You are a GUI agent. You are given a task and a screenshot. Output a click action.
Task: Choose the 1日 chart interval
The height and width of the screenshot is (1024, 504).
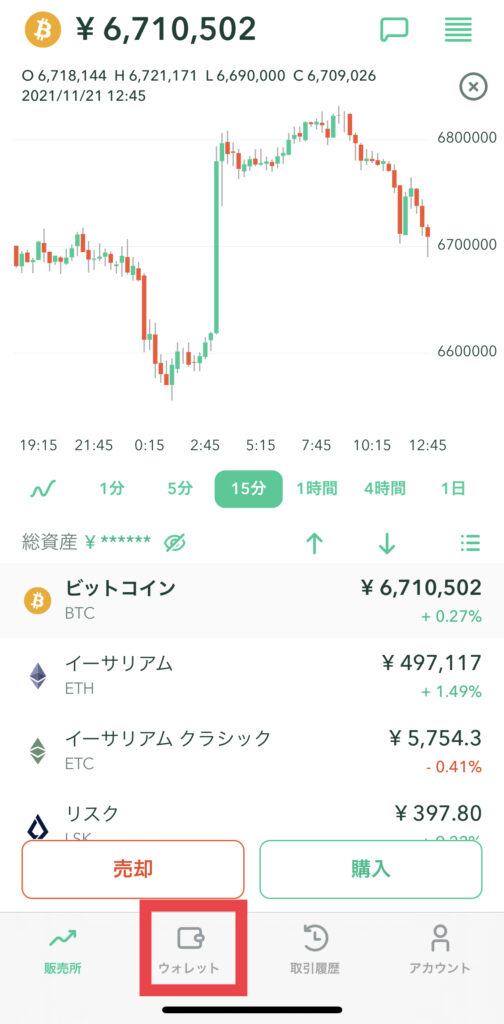453,488
